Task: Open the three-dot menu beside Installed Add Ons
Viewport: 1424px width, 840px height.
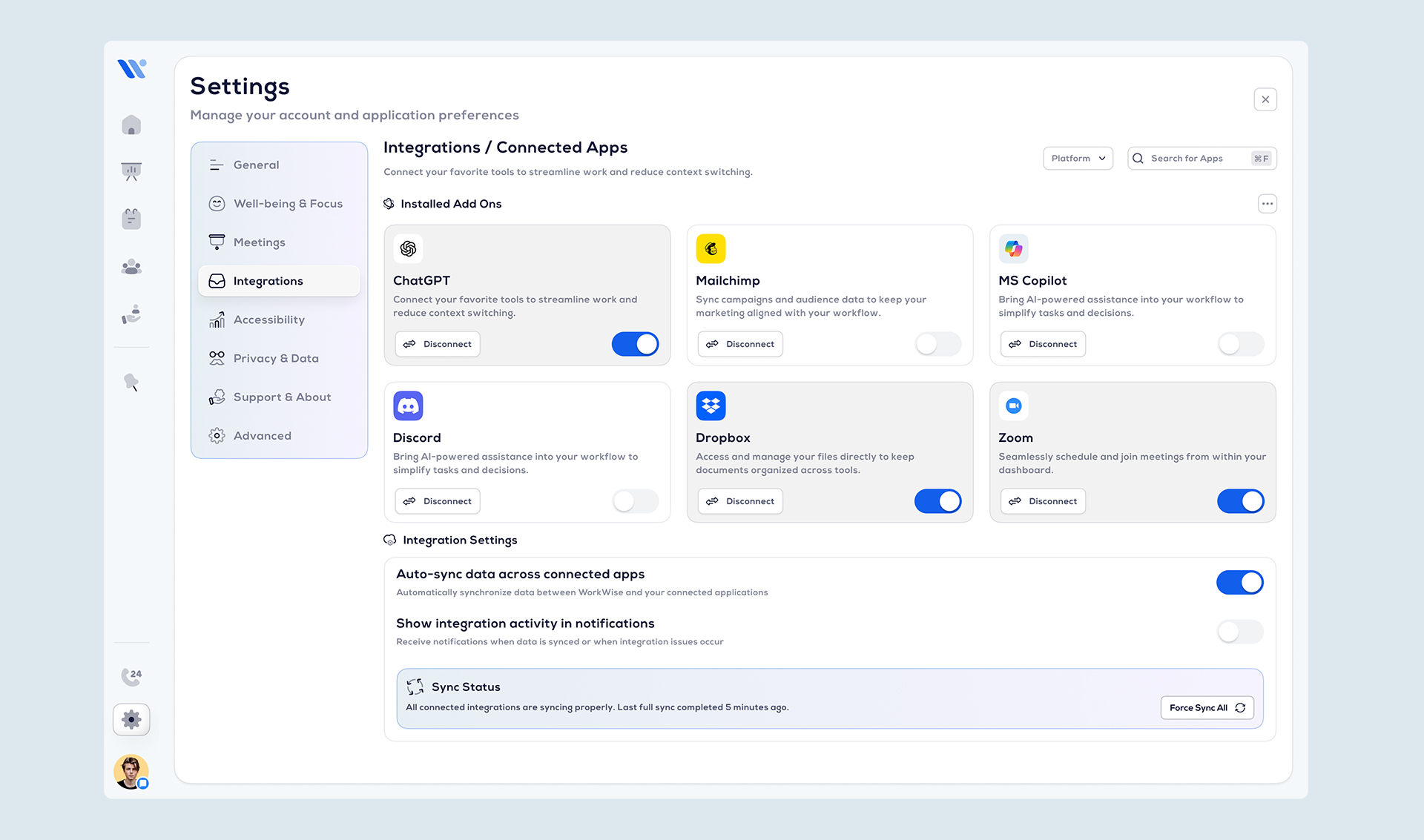Action: pyautogui.click(x=1267, y=203)
